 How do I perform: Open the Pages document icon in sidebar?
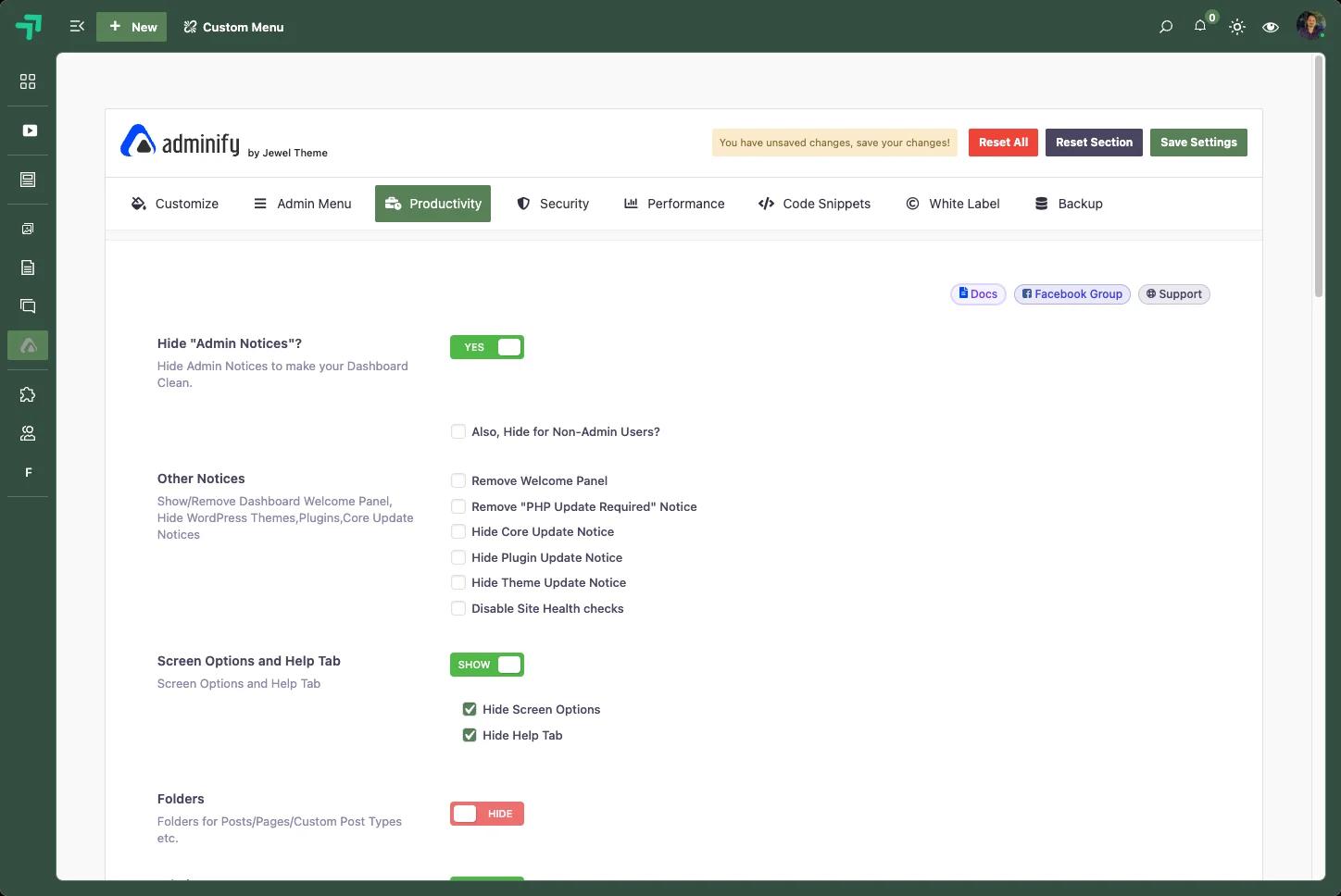(x=28, y=268)
